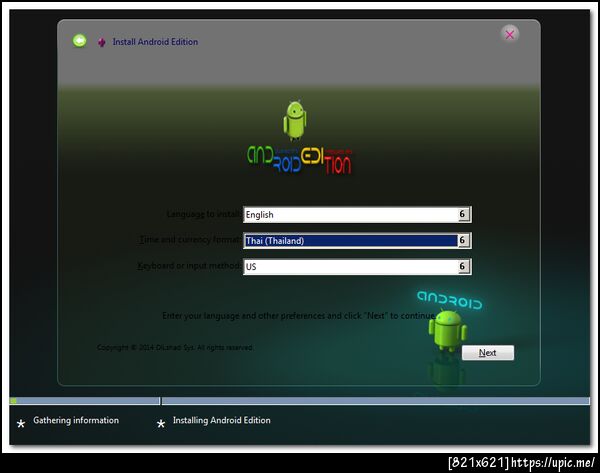Screen dimensions: 600x473
Task: Click the Gathering information step label
Action: tap(76, 420)
